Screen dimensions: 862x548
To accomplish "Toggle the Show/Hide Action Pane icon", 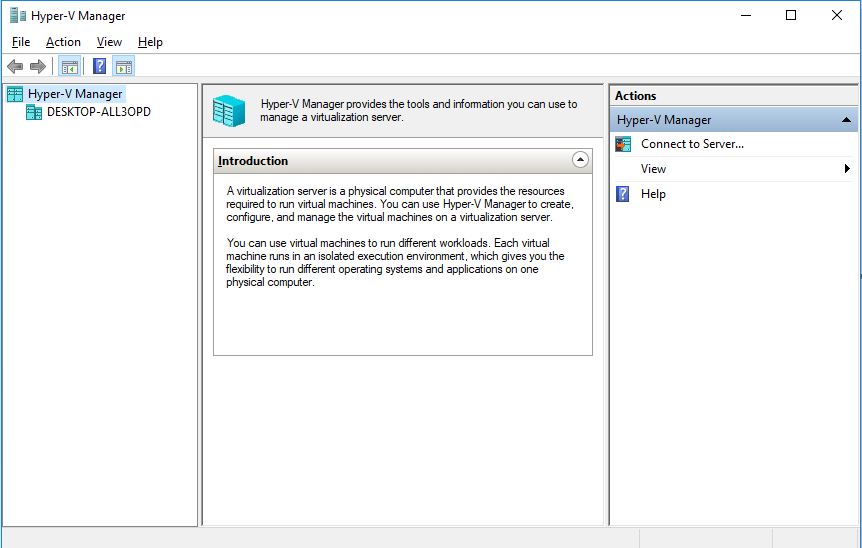I will point(124,67).
